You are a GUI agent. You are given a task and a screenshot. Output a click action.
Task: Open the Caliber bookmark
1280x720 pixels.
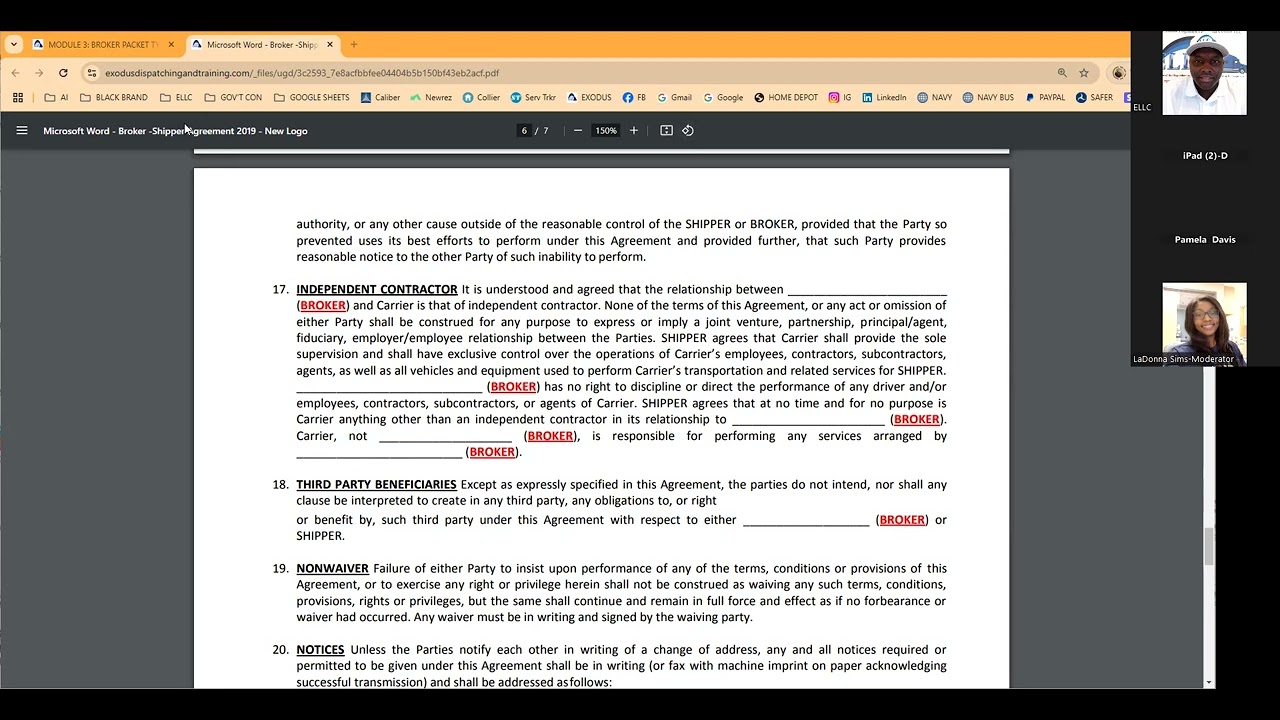pos(380,97)
